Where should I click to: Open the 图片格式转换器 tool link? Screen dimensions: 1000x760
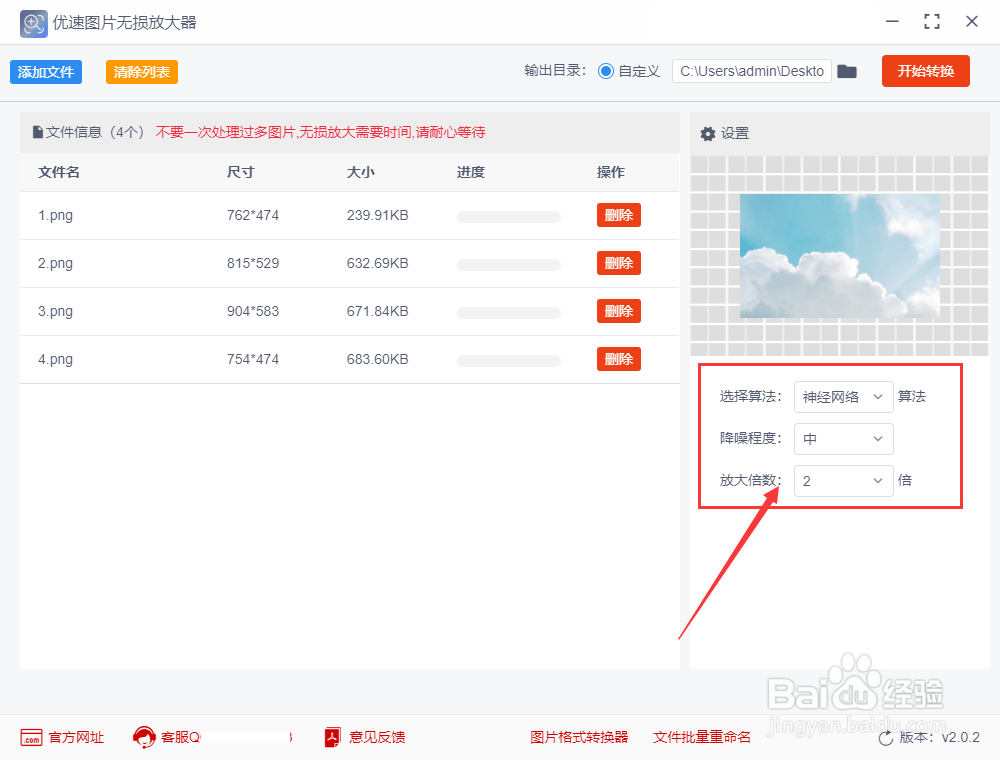click(579, 737)
